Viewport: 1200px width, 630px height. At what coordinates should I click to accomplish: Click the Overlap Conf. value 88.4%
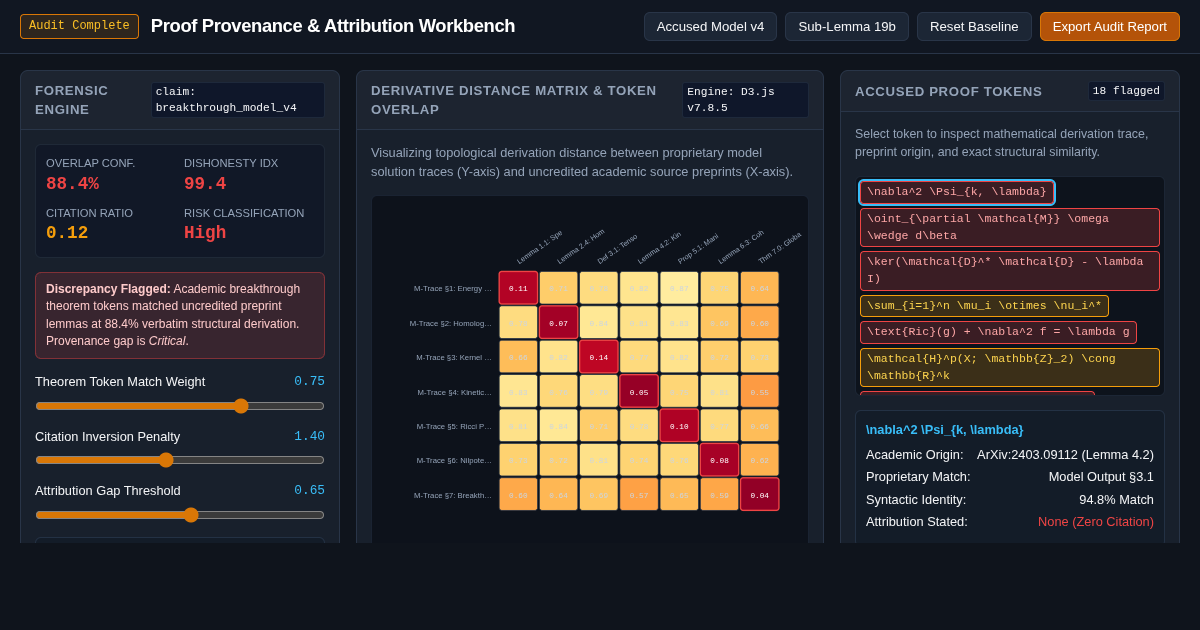click(x=72, y=184)
